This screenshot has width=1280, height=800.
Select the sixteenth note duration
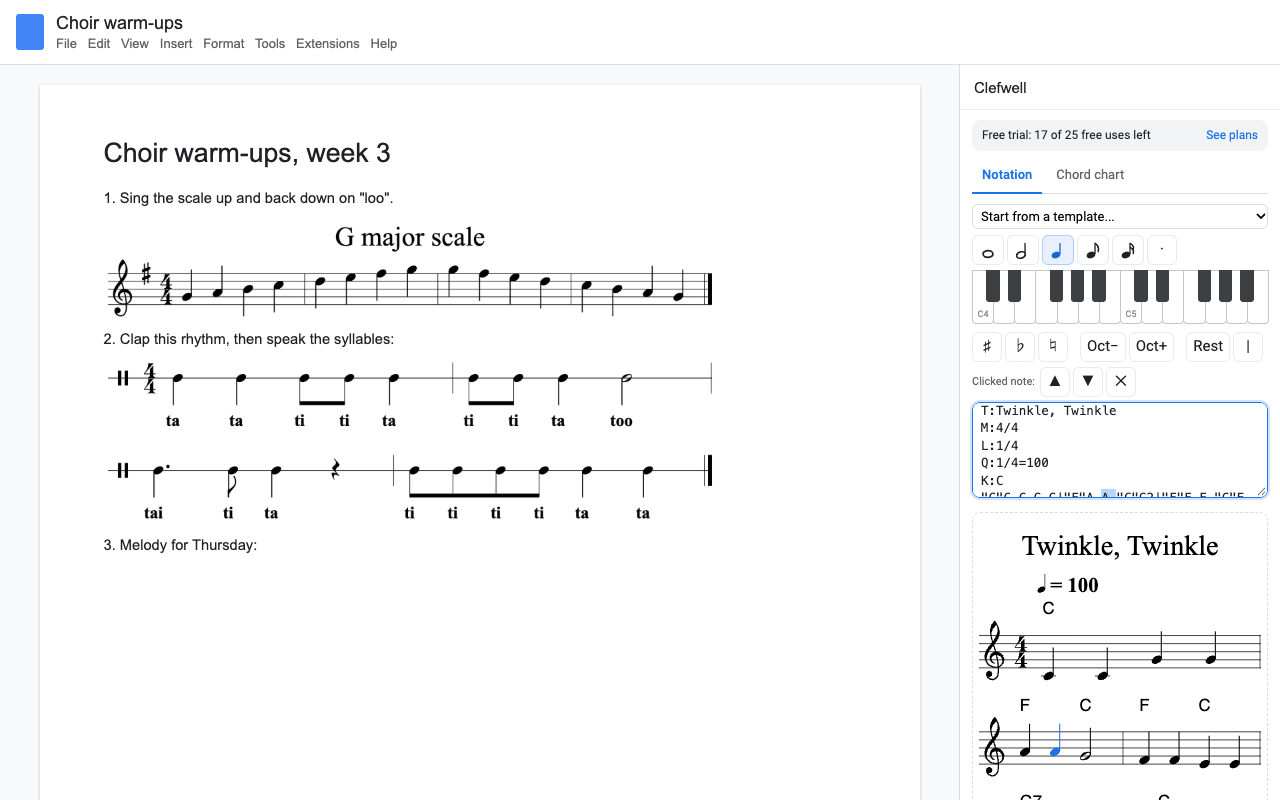pyautogui.click(x=1127, y=250)
